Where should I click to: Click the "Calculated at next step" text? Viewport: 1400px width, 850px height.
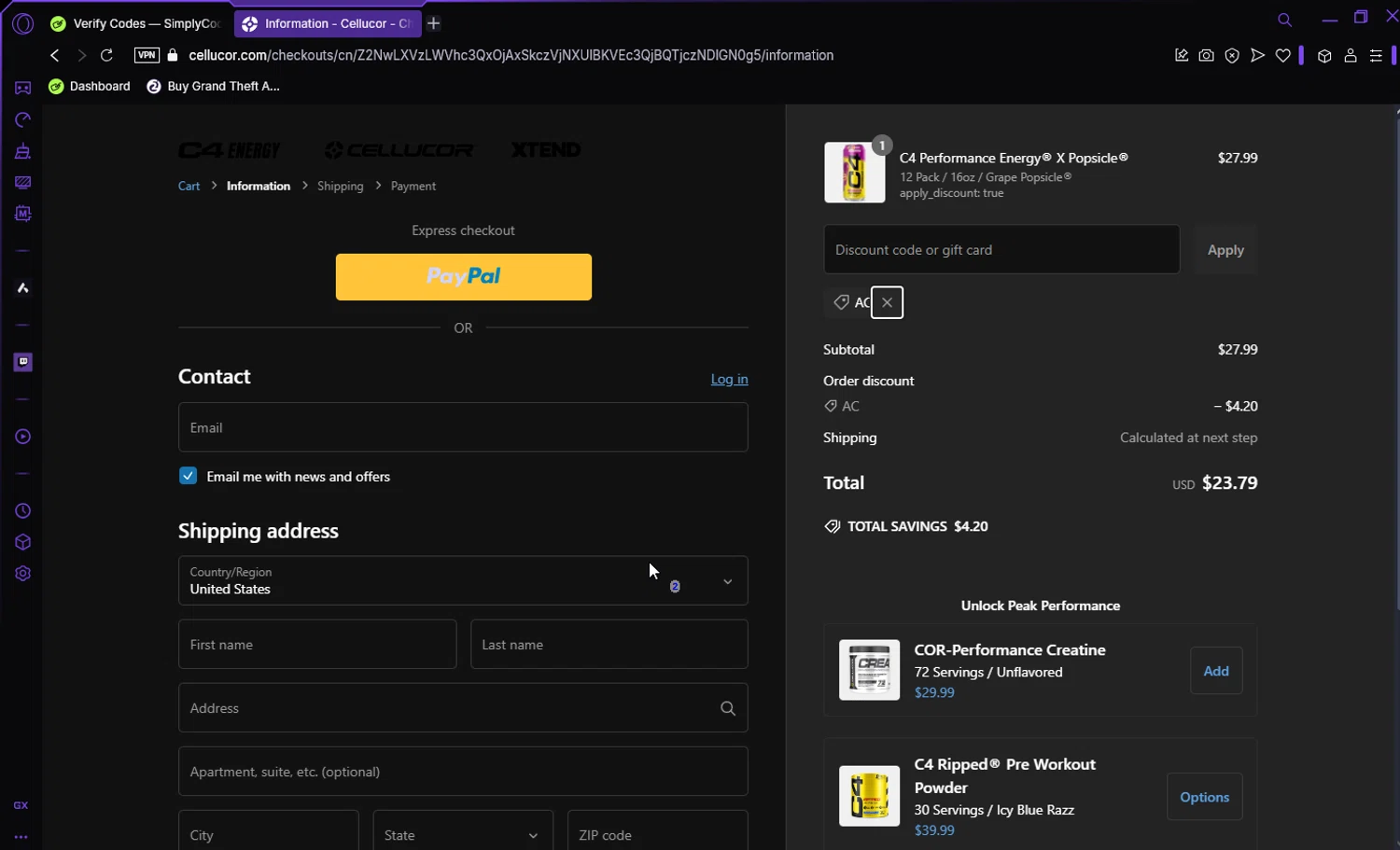(x=1188, y=438)
